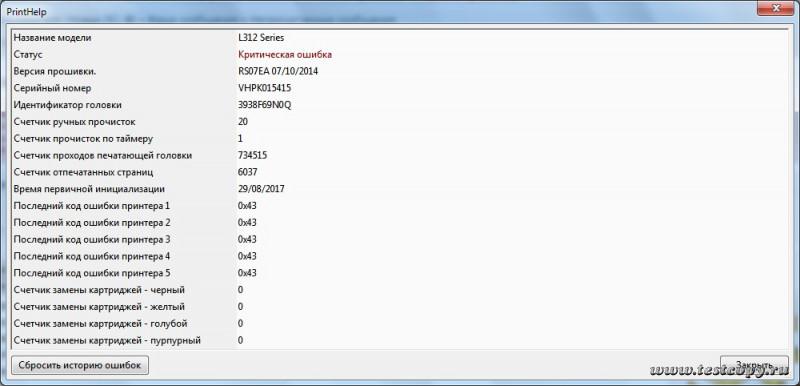Select 0x43 value for error code 1
Screen dimensions: 800x386
pyautogui.click(x=247, y=206)
